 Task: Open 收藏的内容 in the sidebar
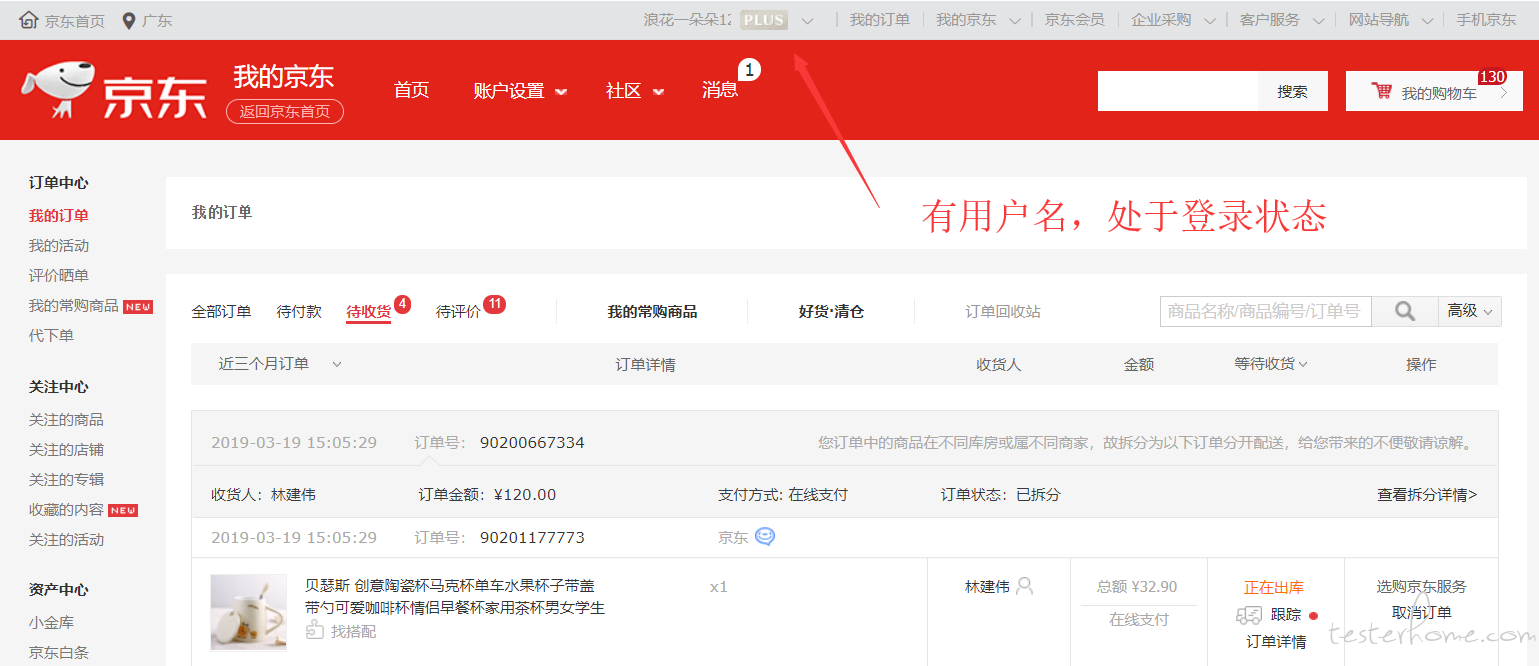pos(66,509)
